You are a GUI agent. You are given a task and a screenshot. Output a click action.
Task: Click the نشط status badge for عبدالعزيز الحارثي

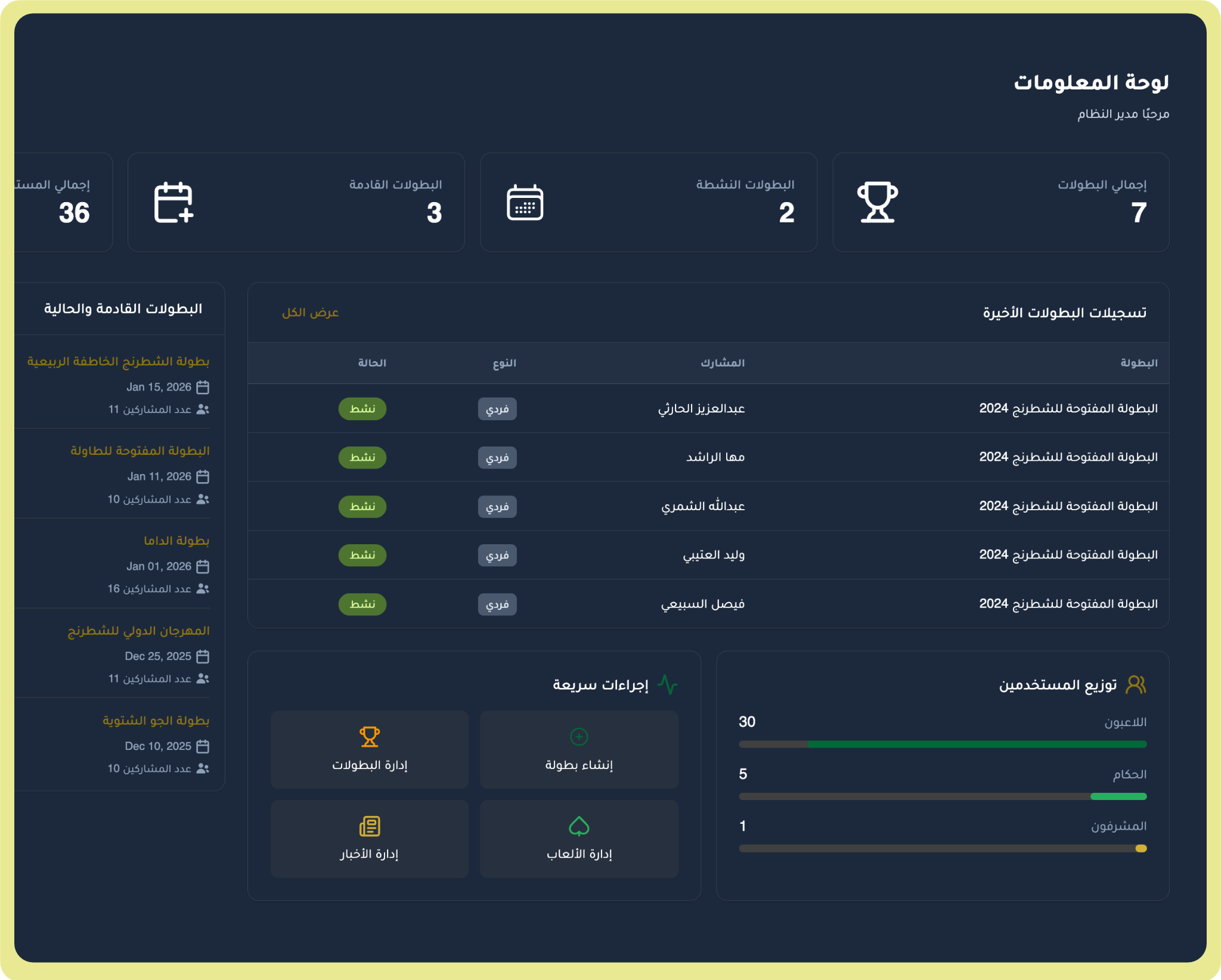pyautogui.click(x=362, y=408)
